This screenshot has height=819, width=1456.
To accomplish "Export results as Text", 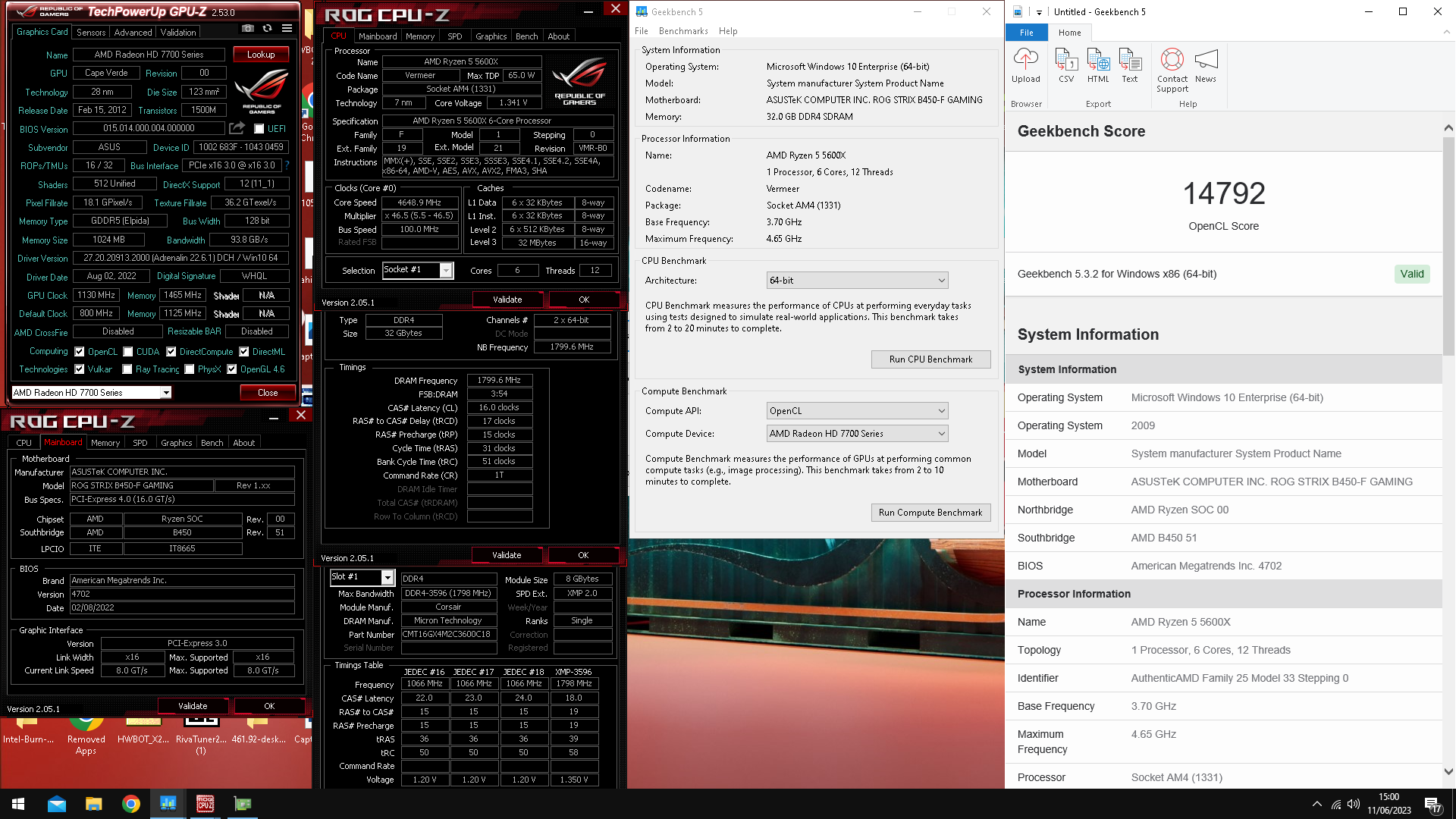I will click(1130, 65).
